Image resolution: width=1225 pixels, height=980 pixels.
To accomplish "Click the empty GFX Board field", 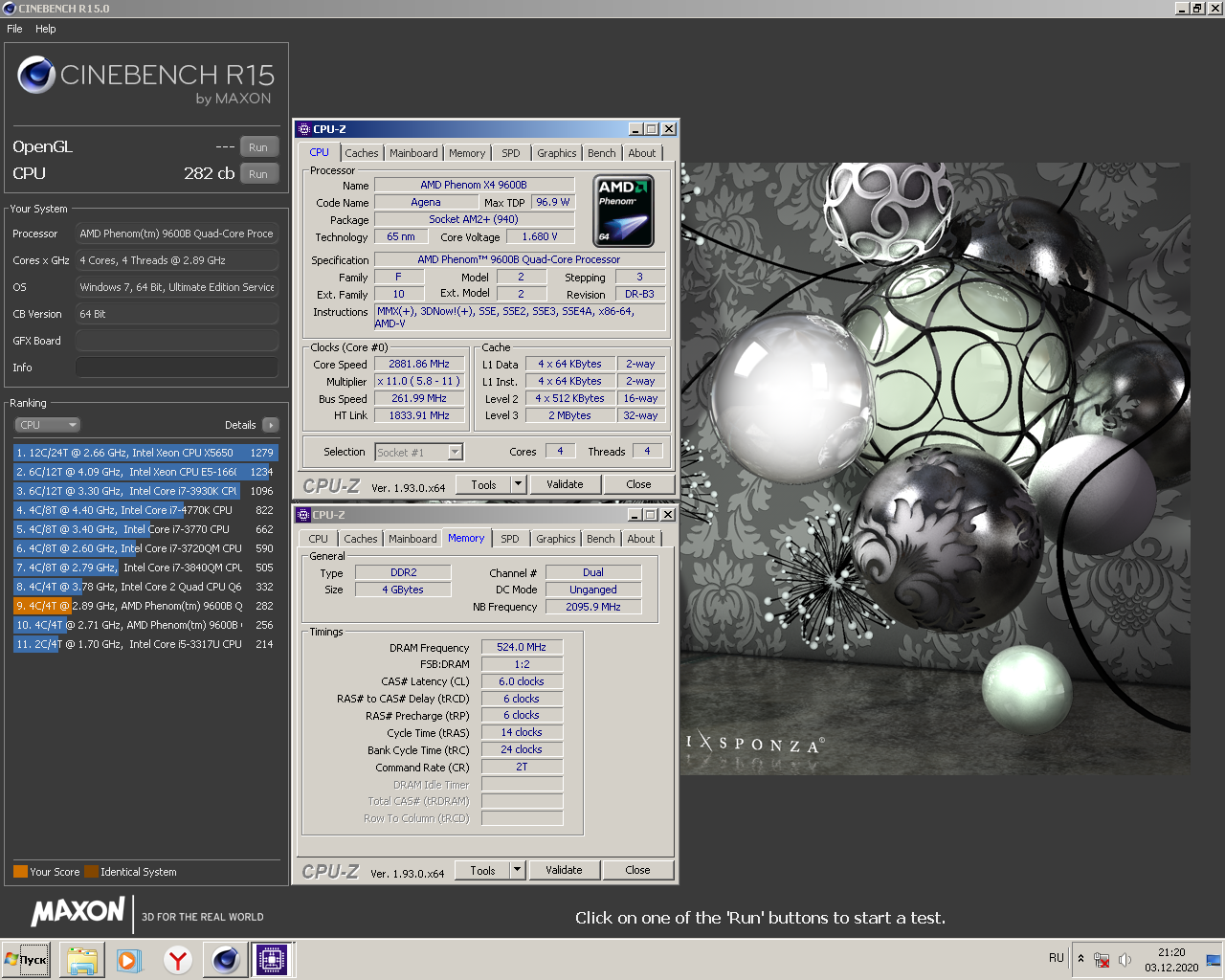I will coord(177,341).
